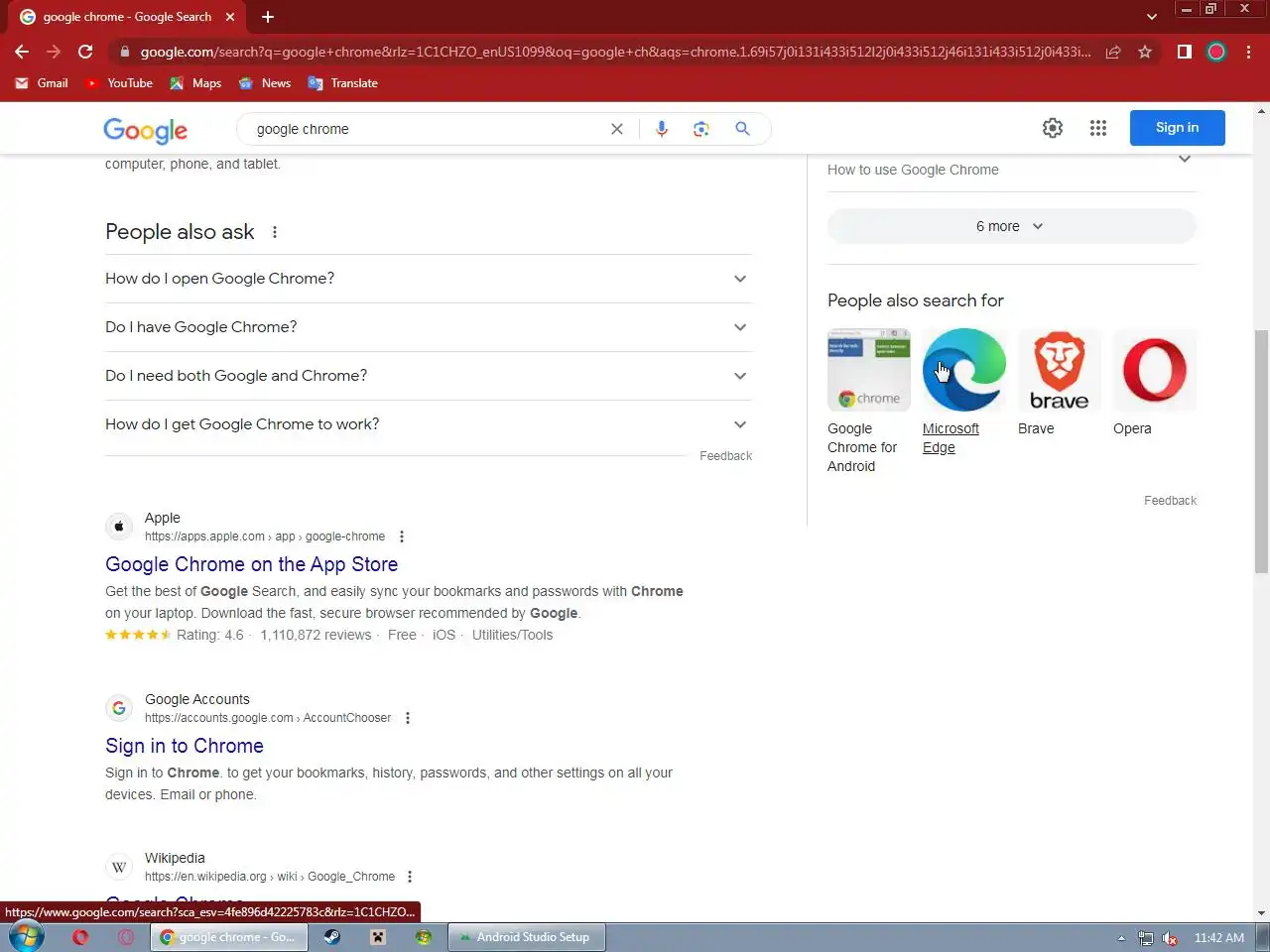Open the Minecraft creeper taskbar icon
The image size is (1270, 952).
click(378, 937)
